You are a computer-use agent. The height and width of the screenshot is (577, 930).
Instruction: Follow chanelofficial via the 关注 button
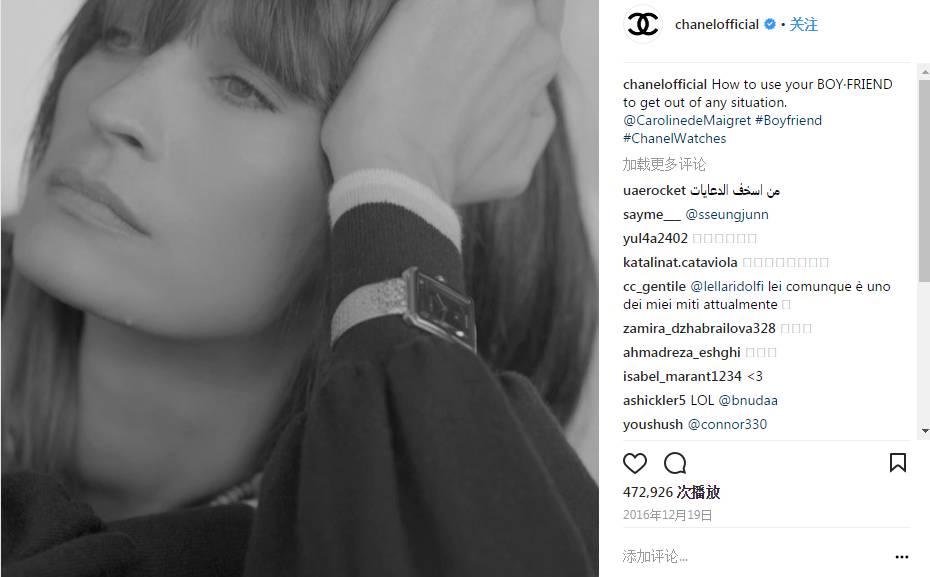[804, 24]
